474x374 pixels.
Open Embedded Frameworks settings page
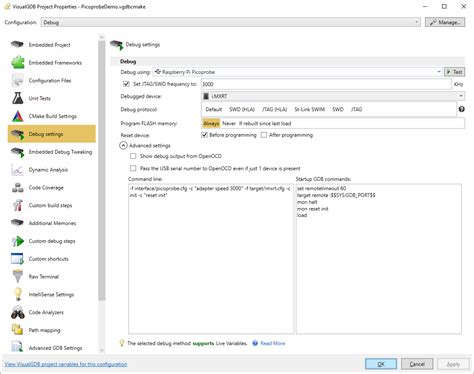[52, 62]
